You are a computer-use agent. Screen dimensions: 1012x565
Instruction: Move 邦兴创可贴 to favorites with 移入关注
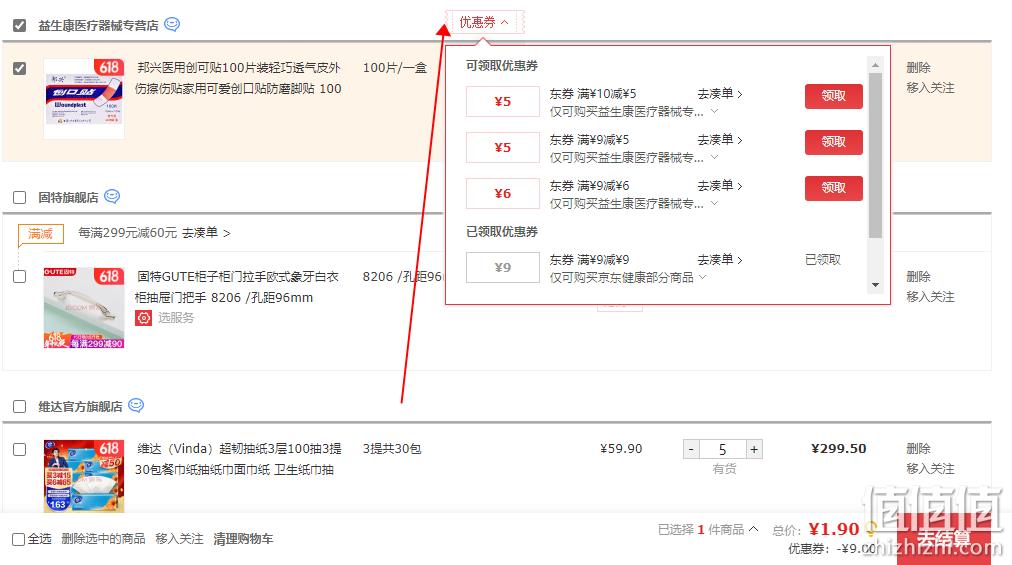(x=930, y=88)
